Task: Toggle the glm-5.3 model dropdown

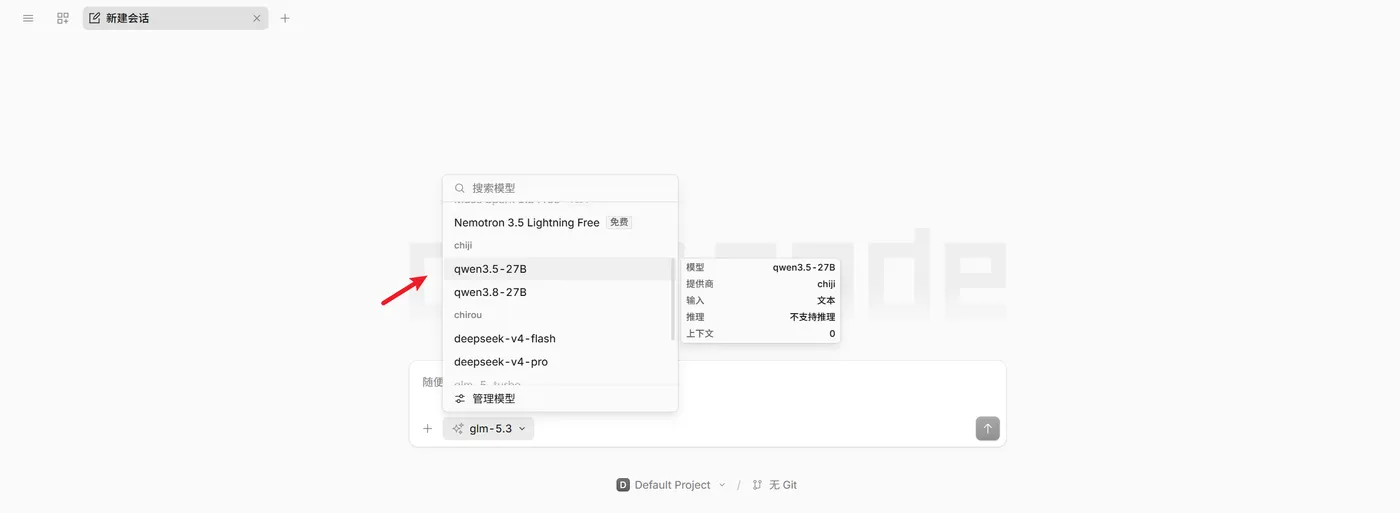Action: (x=489, y=428)
